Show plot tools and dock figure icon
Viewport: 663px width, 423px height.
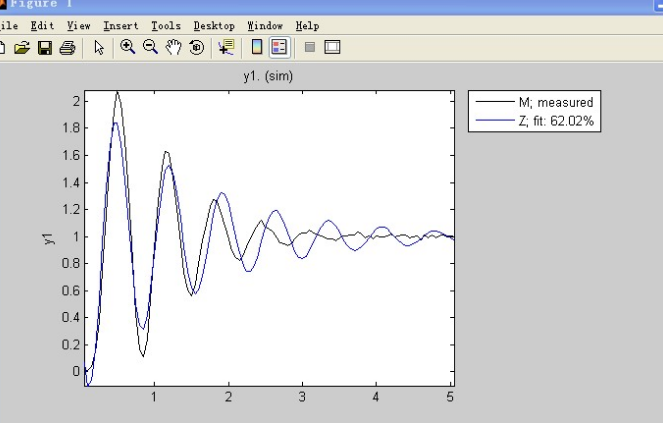click(332, 47)
